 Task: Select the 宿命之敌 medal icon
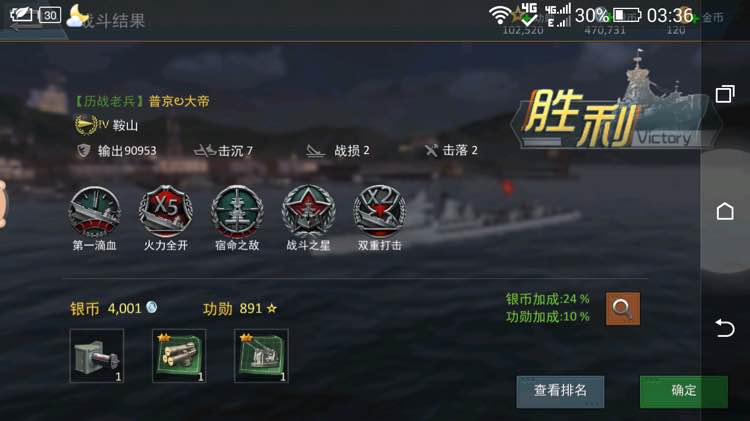click(x=237, y=211)
